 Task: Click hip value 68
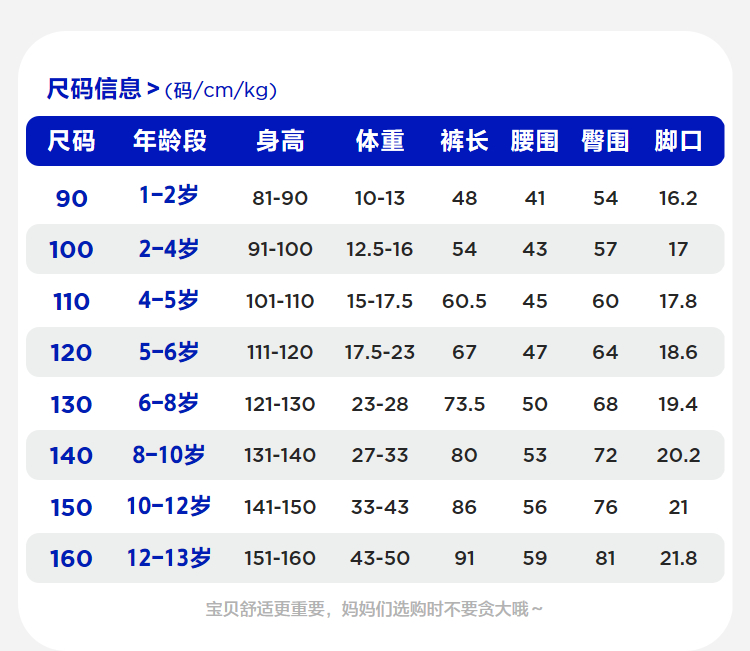pyautogui.click(x=606, y=404)
